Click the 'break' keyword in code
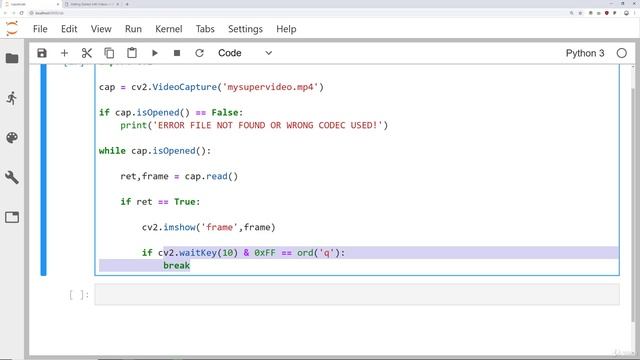Screen dimensions: 640x360 point(177,266)
